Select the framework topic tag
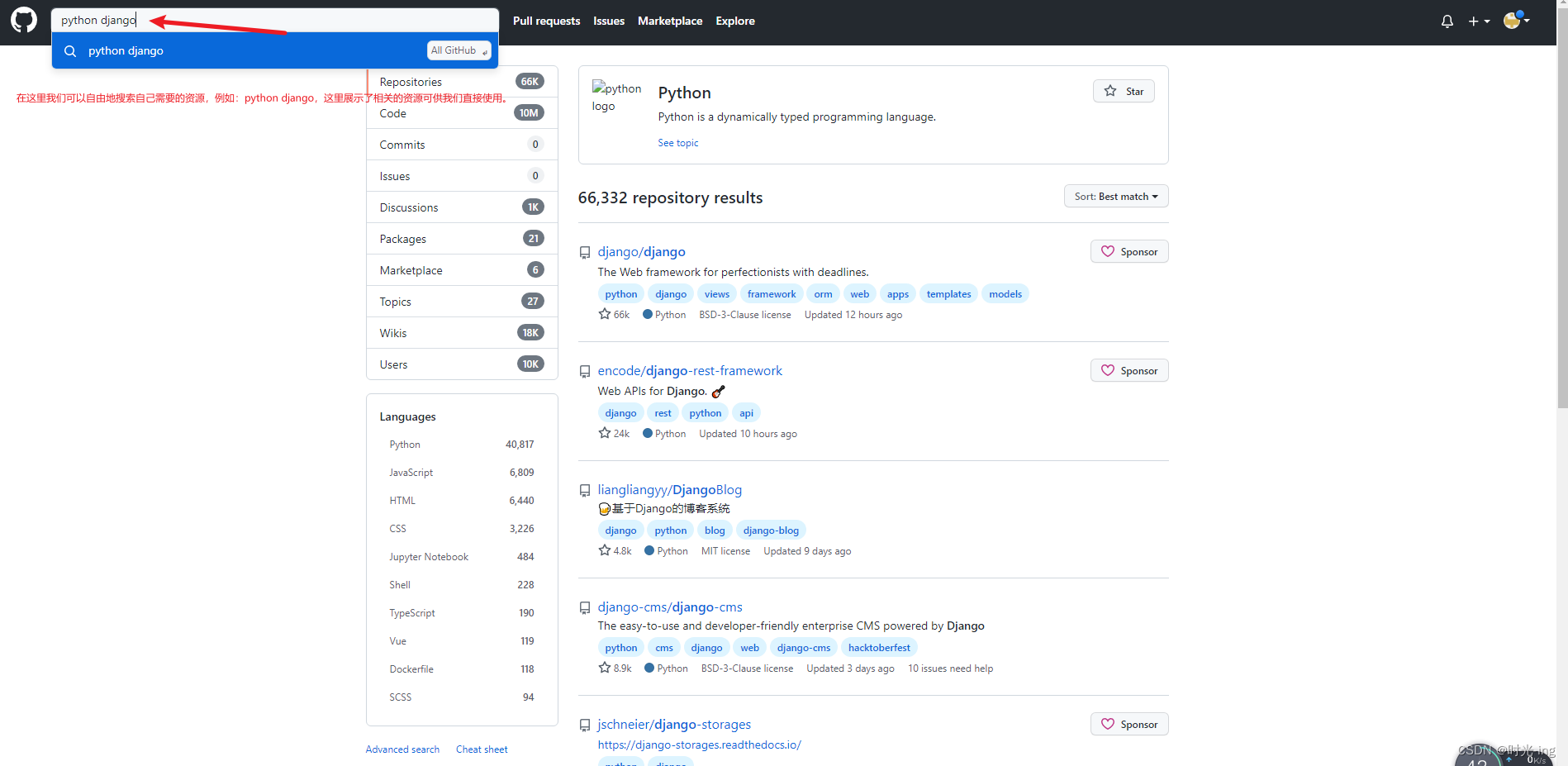 (772, 294)
